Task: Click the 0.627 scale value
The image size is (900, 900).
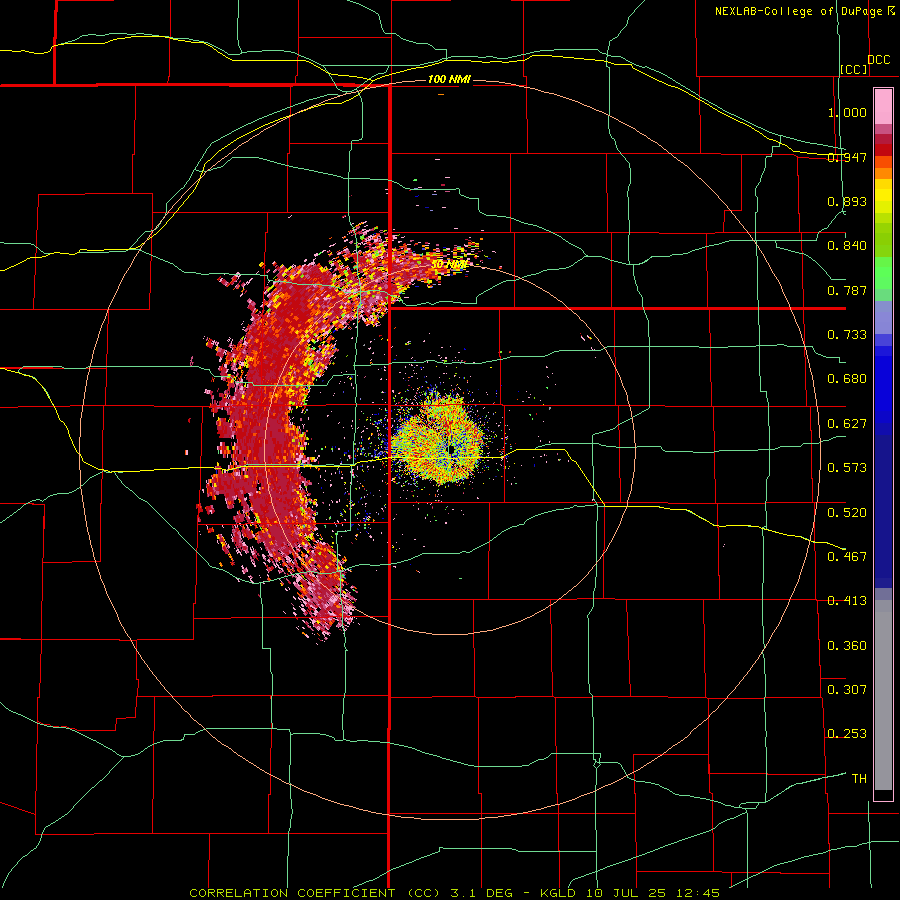Action: [x=847, y=424]
